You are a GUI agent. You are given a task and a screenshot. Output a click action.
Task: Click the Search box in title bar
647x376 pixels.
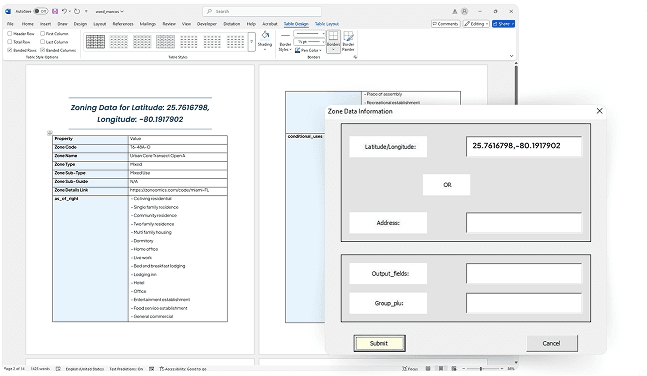point(262,11)
